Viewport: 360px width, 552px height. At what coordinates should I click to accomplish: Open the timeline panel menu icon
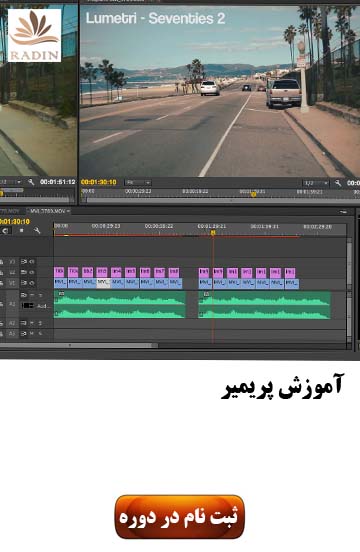343,212
